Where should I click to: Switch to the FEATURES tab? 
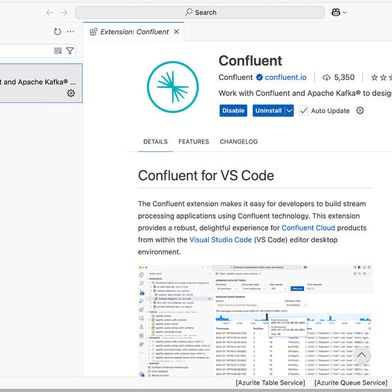point(194,142)
